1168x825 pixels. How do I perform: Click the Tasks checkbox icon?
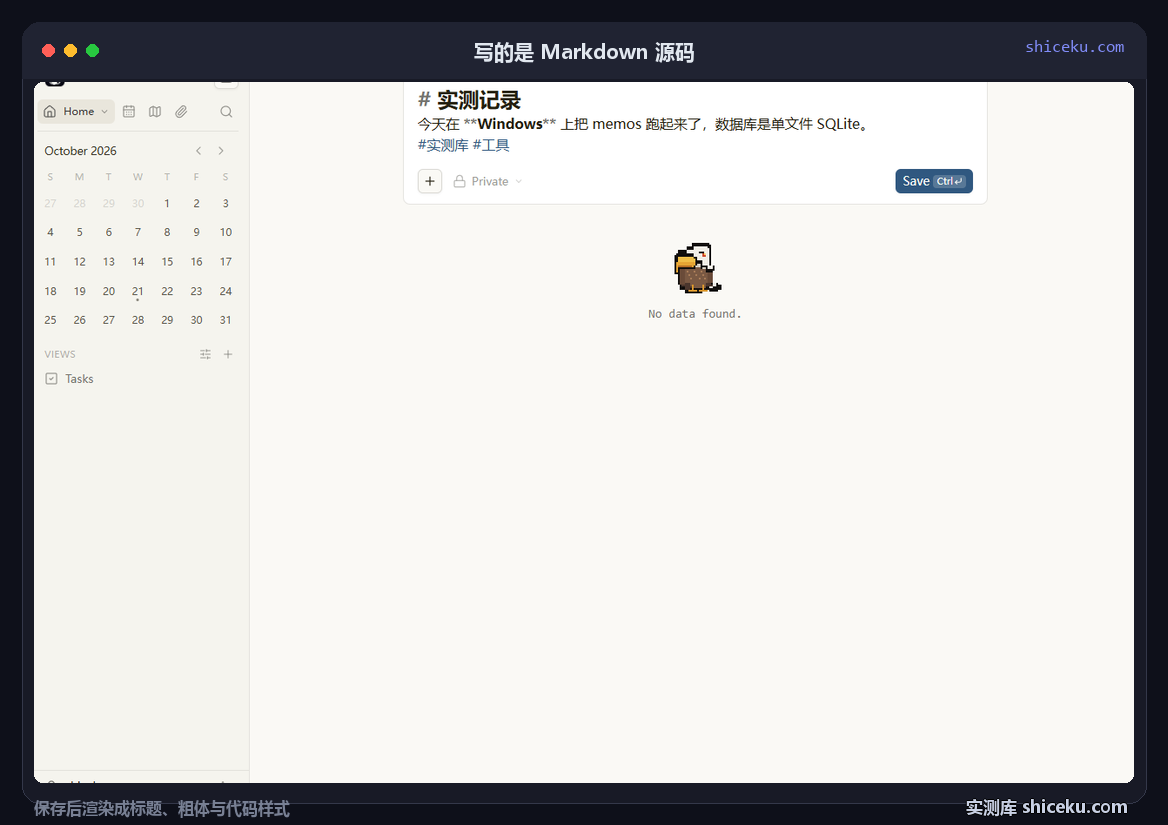(x=51, y=379)
